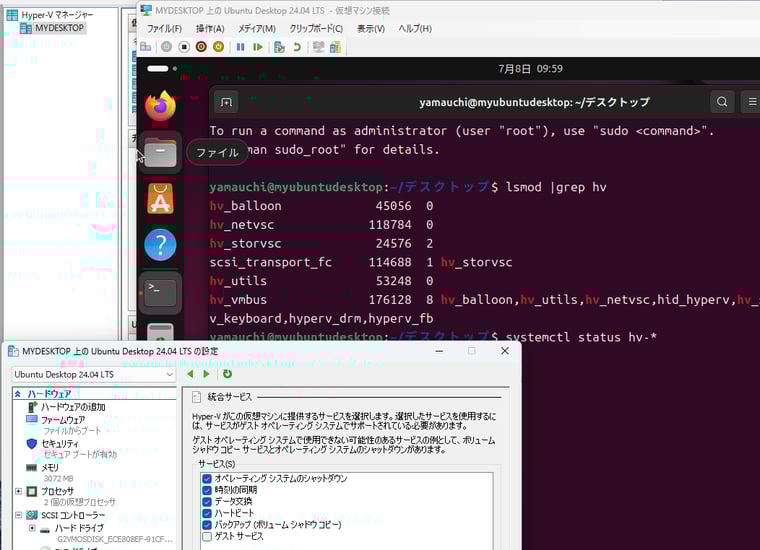Revert the VM using the undo arrow icon
760x550 pixels.
(297, 47)
